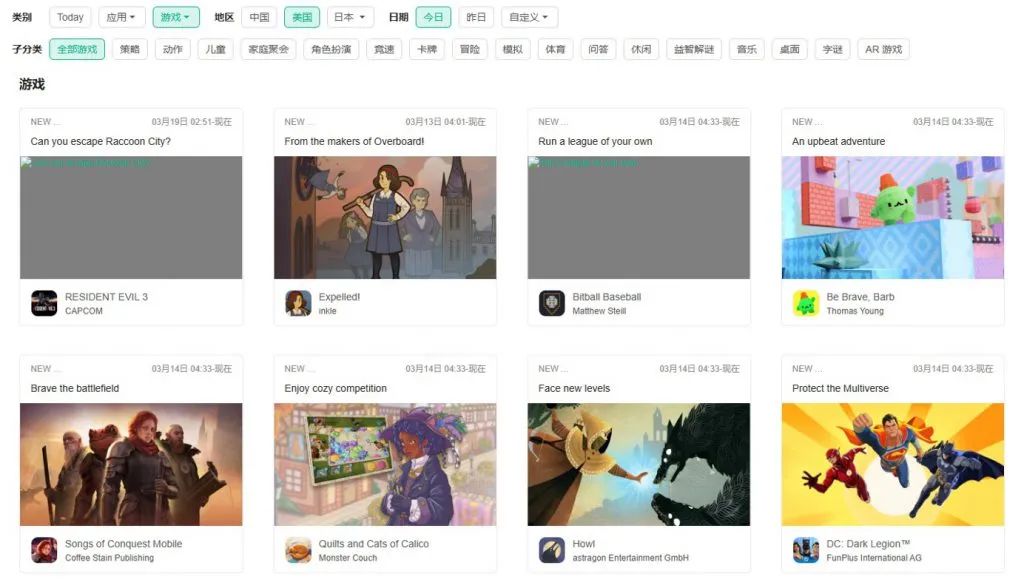Click the DC: Dark Legion app icon
Viewport: 1024px width, 588px height.
click(x=806, y=550)
